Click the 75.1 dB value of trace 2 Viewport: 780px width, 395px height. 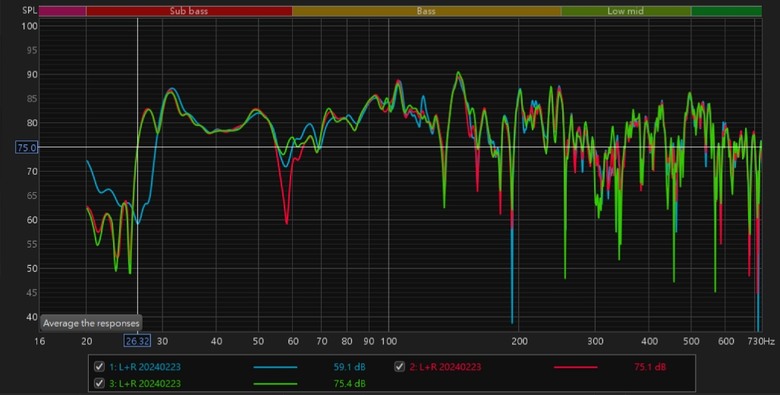[650, 367]
